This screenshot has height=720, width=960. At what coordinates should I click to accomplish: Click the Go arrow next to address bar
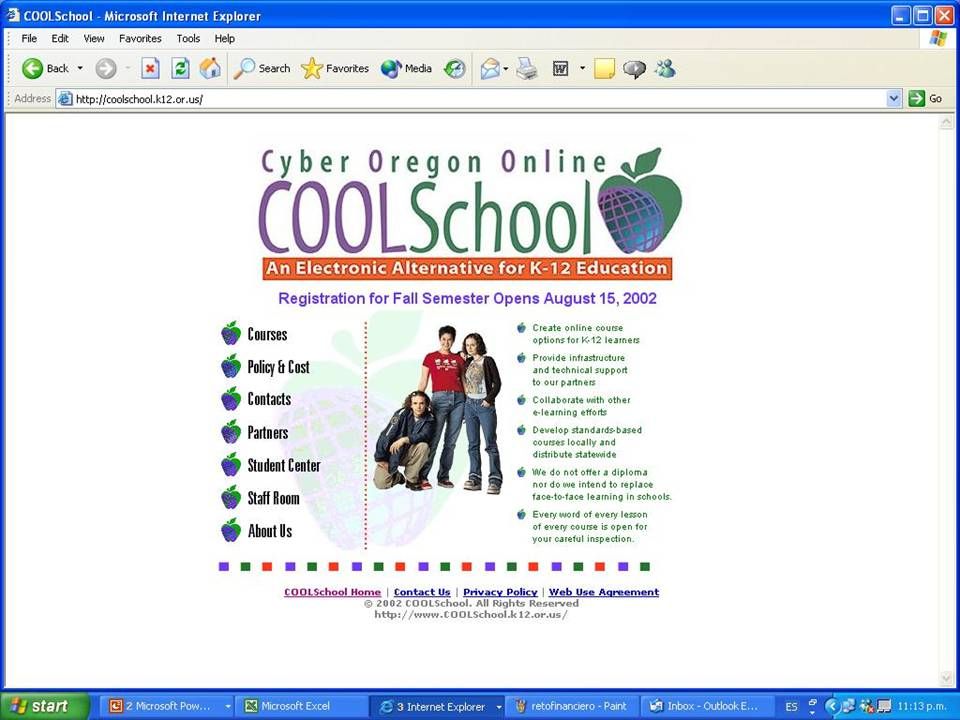coord(925,99)
